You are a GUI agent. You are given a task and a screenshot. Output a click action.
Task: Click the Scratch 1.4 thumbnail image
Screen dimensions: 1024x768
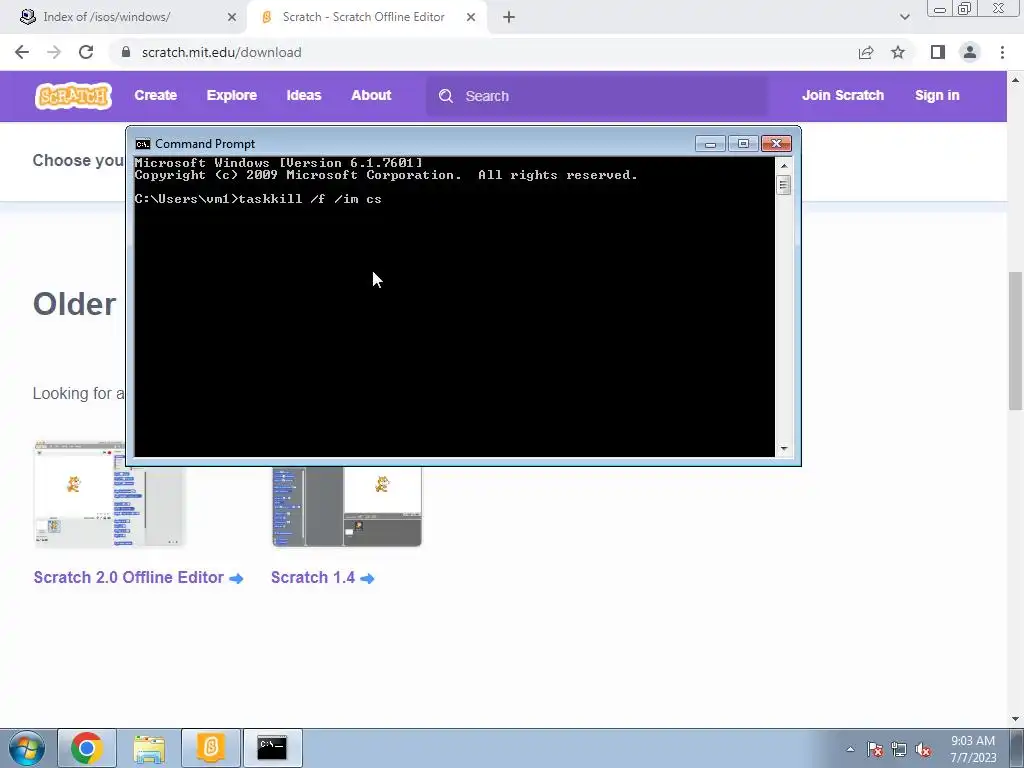coord(347,507)
